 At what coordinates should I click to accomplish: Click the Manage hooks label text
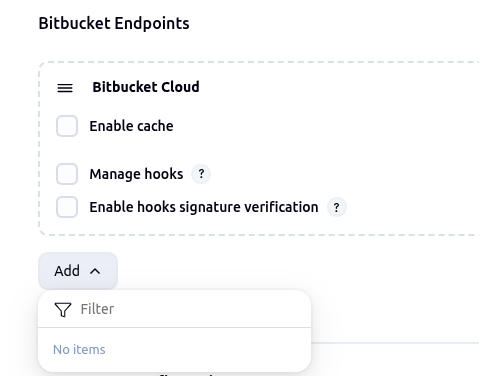[136, 174]
